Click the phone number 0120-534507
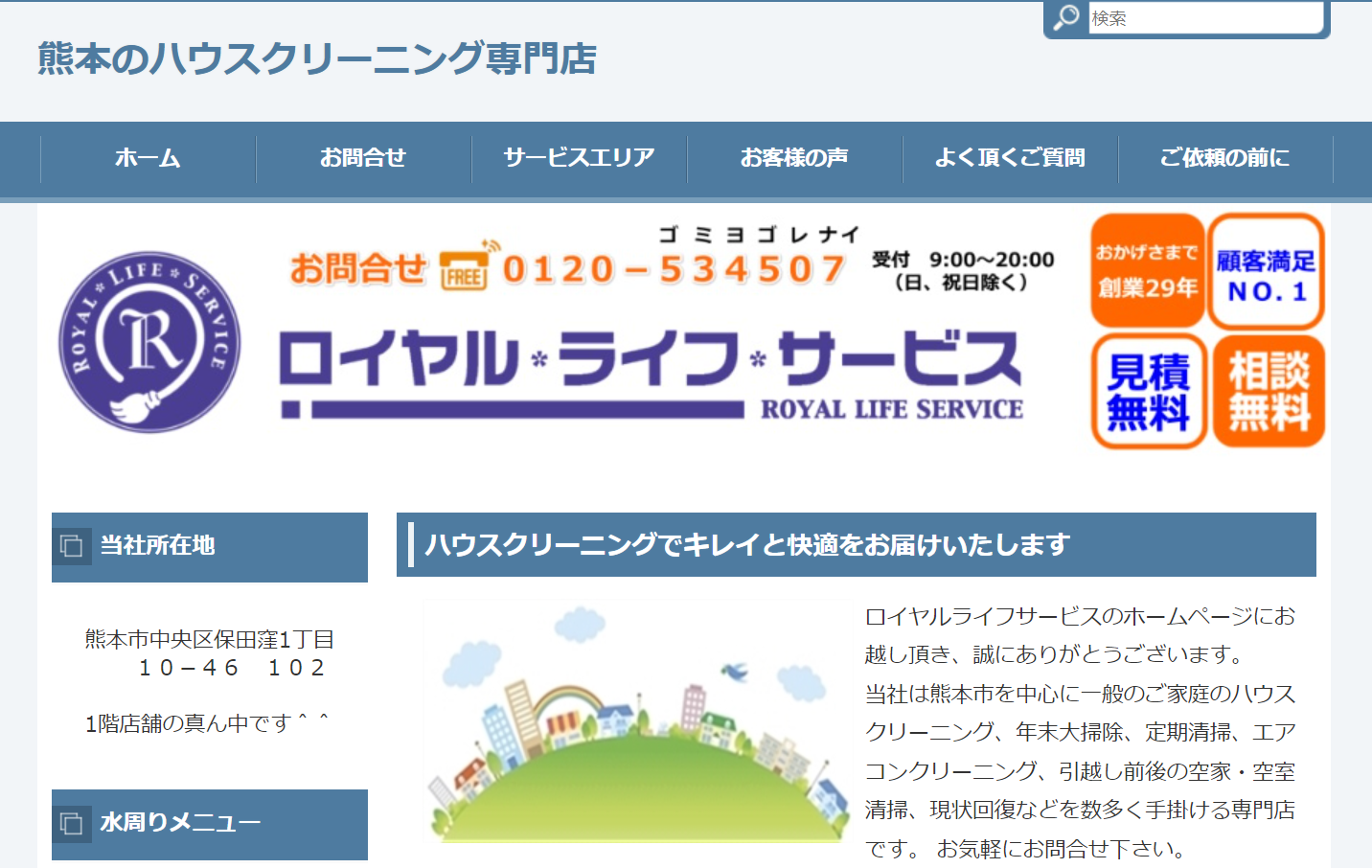Viewport: 1372px width, 868px height. click(x=674, y=270)
